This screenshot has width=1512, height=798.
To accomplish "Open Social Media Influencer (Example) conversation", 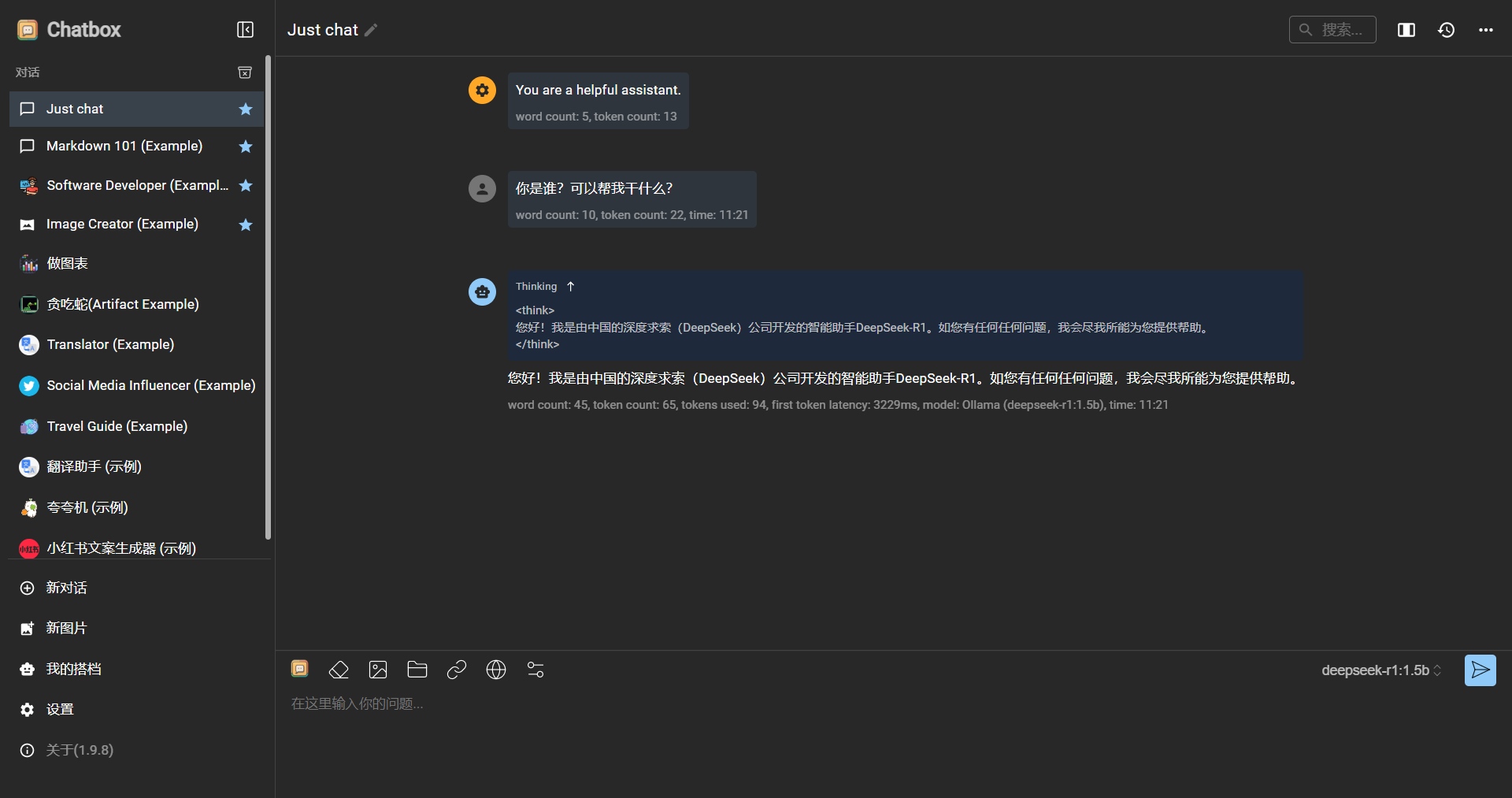I will tap(136, 386).
